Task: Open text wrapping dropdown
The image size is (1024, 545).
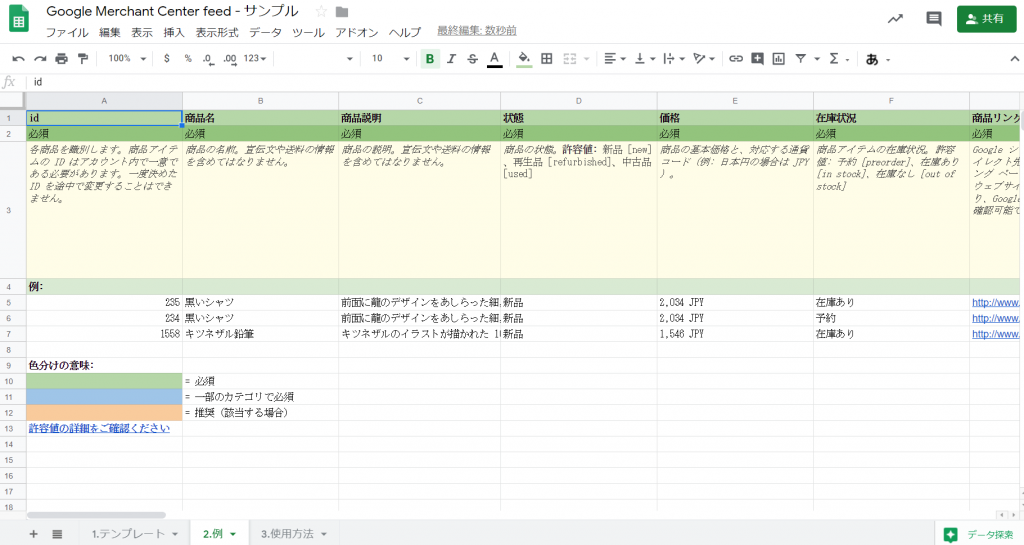Action: pos(673,59)
